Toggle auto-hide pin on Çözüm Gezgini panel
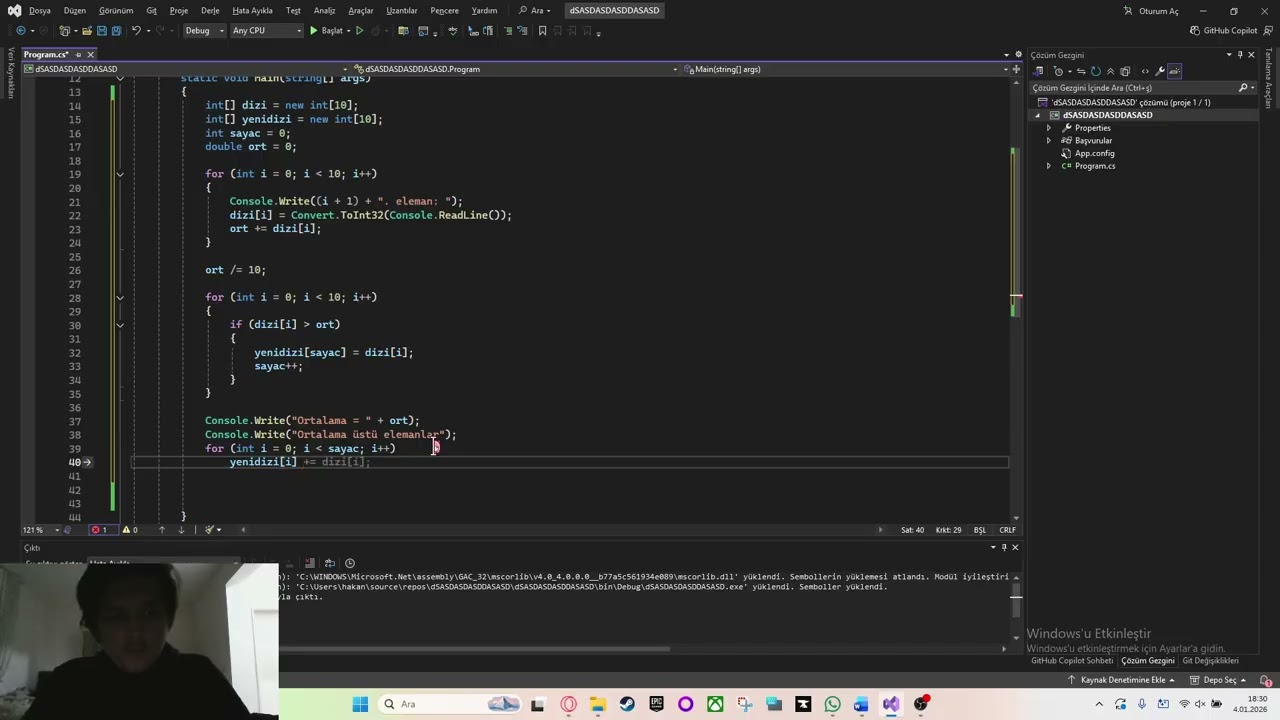1280x720 pixels. point(1240,55)
